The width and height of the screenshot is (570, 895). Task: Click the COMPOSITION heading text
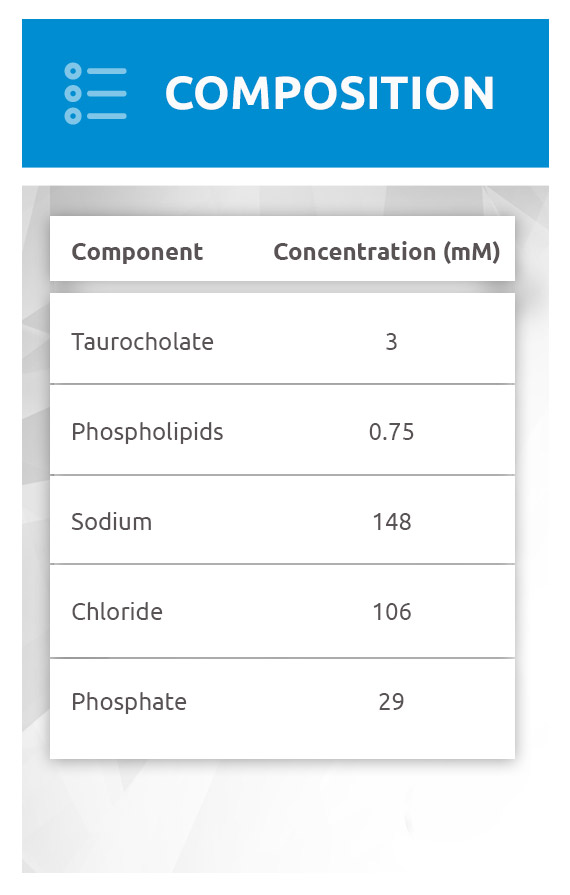pyautogui.click(x=330, y=93)
